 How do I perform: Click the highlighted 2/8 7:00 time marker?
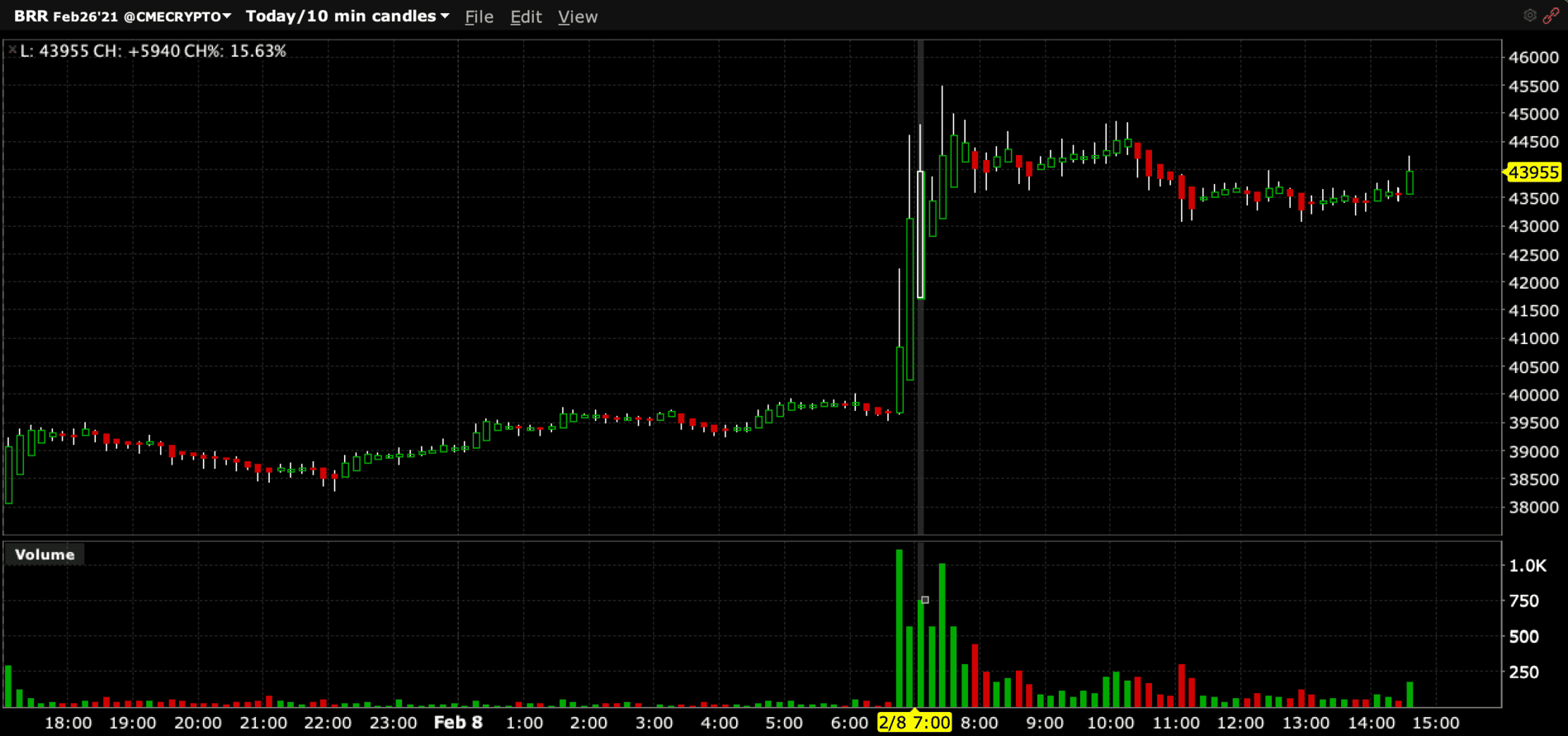tap(914, 723)
